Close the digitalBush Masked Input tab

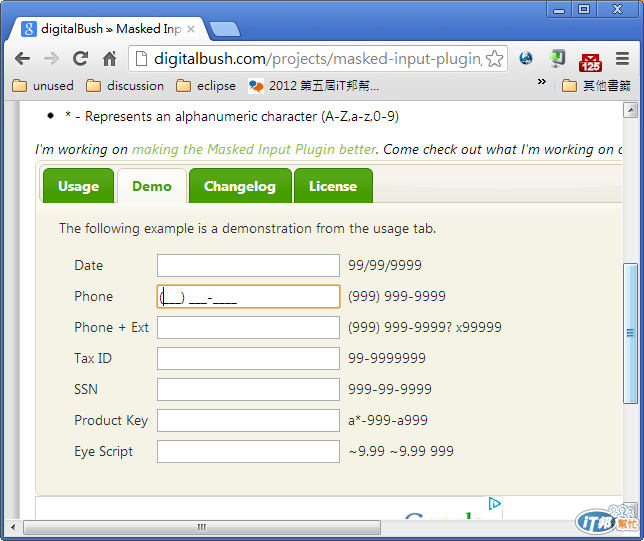point(191,29)
